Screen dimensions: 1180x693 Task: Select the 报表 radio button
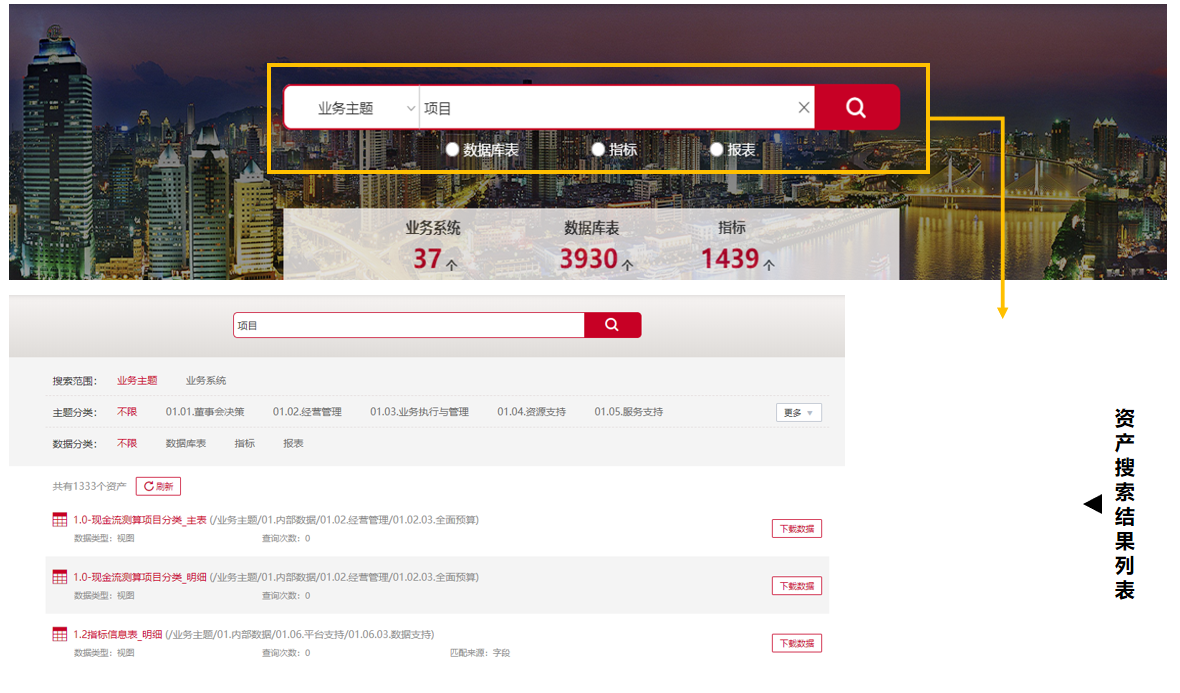pyautogui.click(x=717, y=149)
